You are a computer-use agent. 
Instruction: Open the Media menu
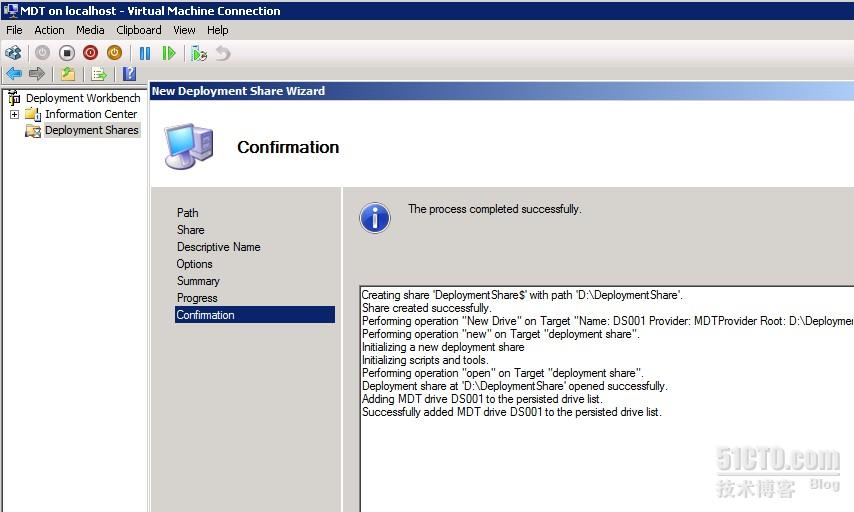click(x=90, y=30)
